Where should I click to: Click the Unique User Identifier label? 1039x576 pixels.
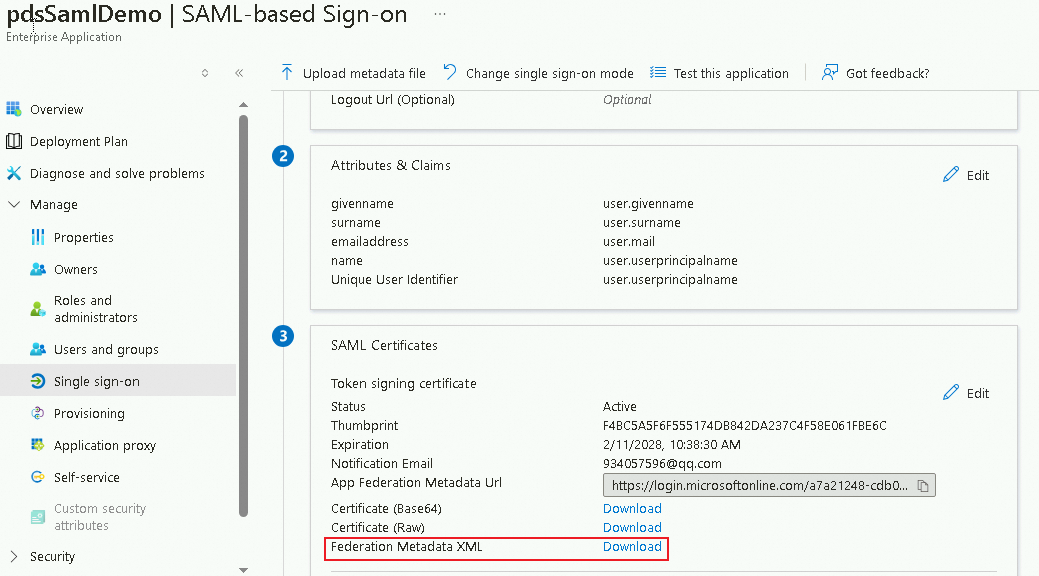point(394,280)
